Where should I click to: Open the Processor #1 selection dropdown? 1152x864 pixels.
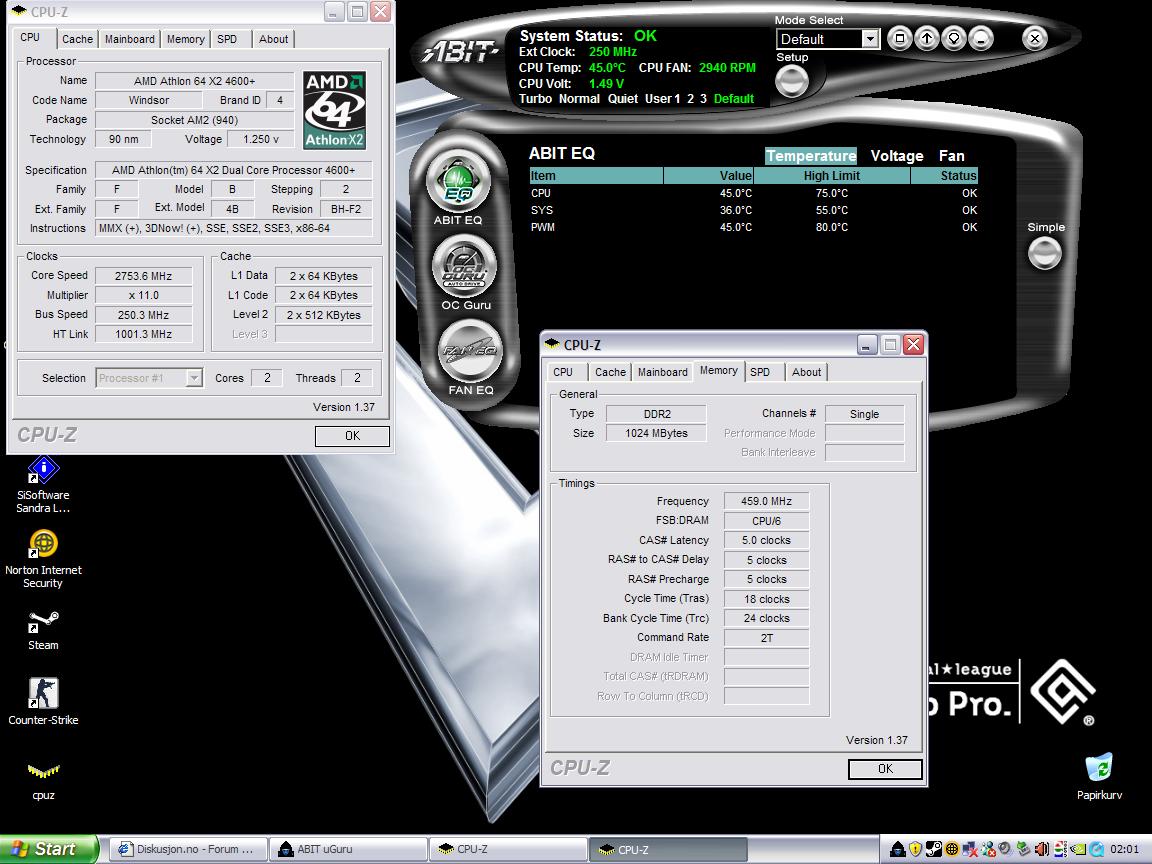193,378
